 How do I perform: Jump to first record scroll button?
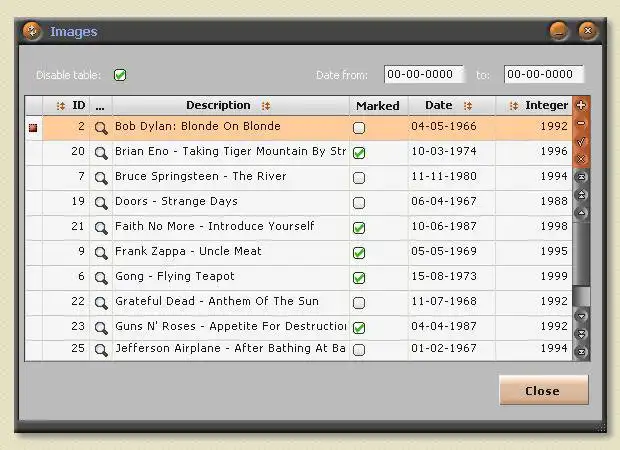point(581,177)
